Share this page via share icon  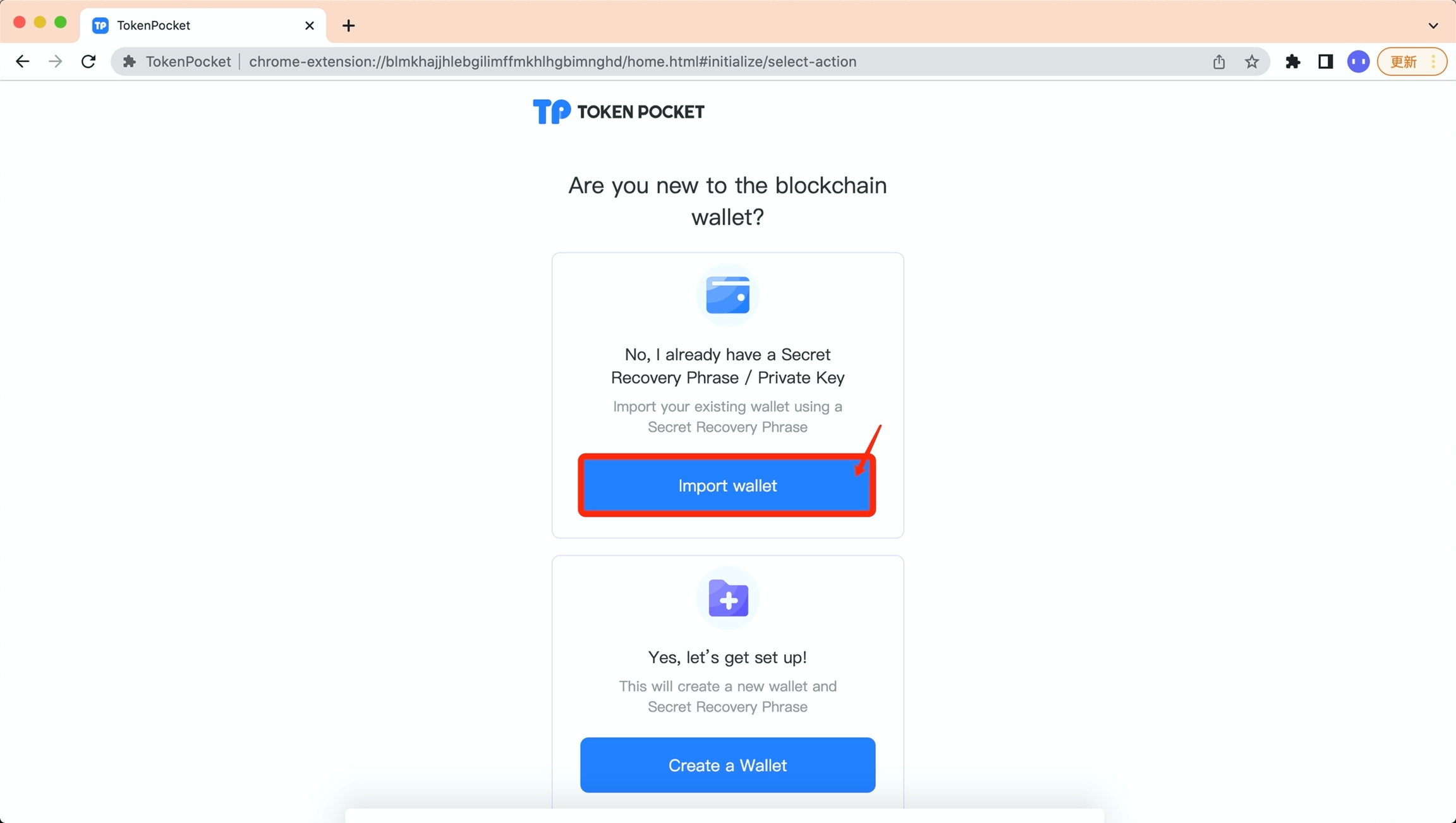pyautogui.click(x=1219, y=61)
